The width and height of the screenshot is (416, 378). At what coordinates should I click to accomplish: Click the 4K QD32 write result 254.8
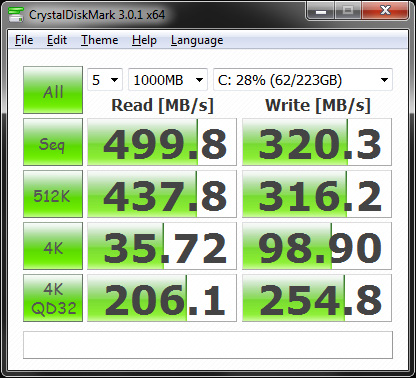pyautogui.click(x=317, y=298)
